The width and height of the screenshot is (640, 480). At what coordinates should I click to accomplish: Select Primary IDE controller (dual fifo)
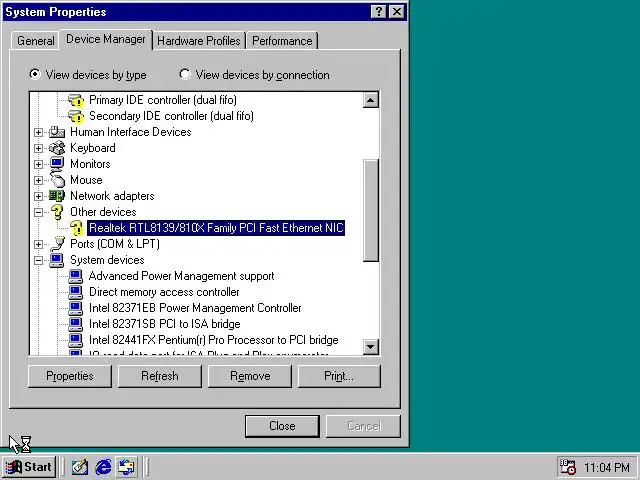coord(163,100)
